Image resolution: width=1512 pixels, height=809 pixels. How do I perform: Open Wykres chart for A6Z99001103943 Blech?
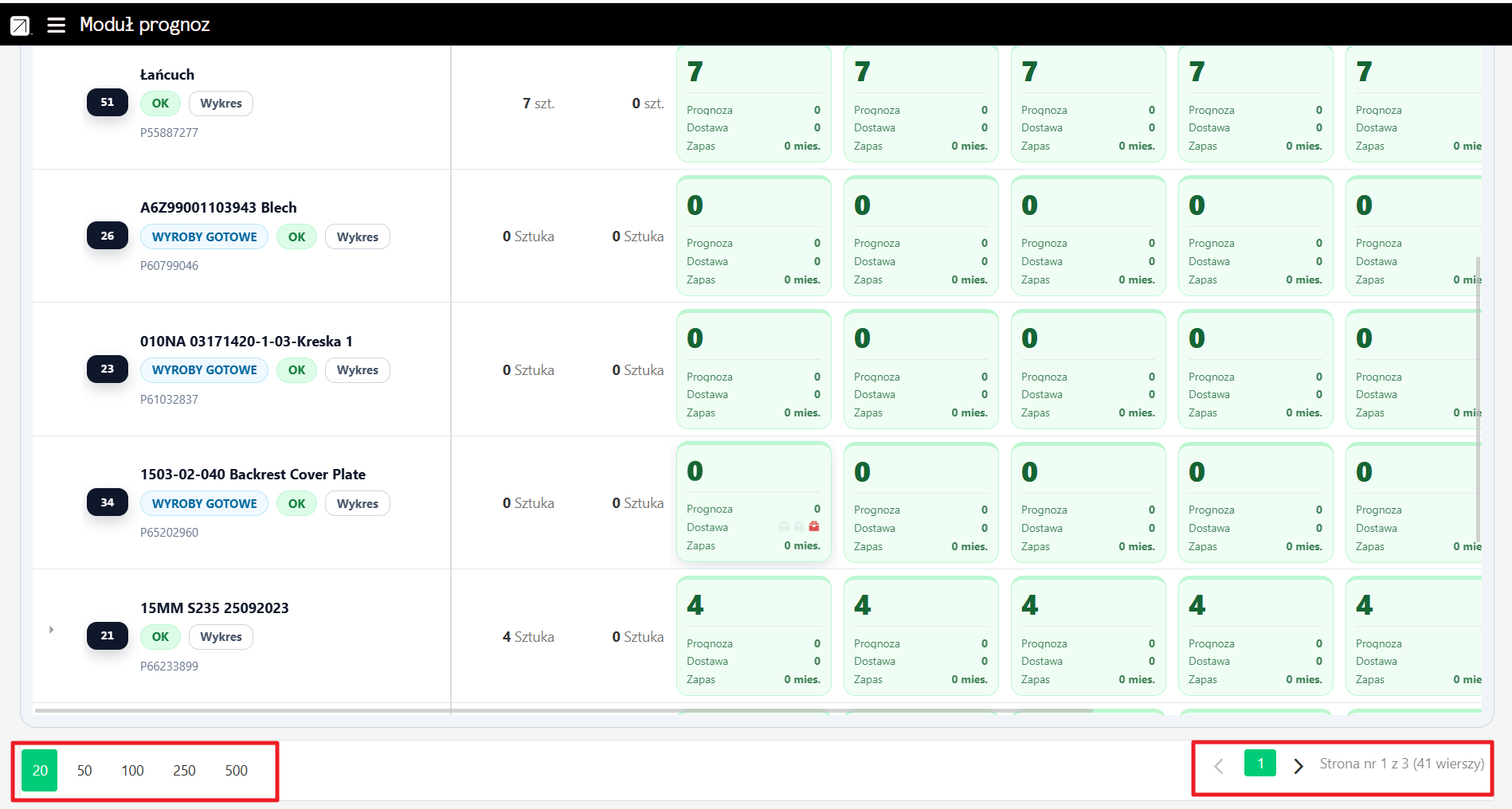tap(358, 237)
